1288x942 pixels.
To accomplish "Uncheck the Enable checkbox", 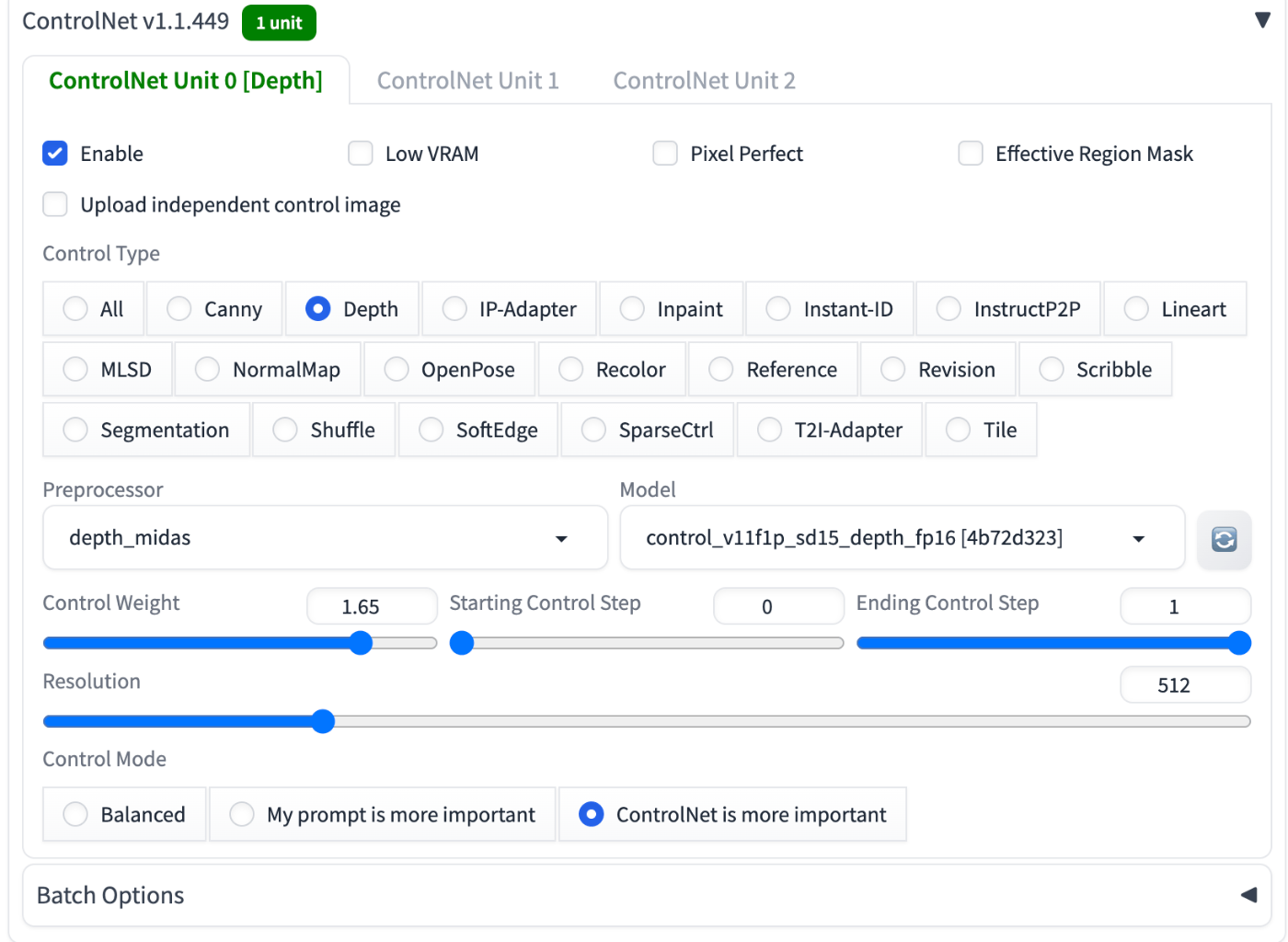I will point(55,154).
